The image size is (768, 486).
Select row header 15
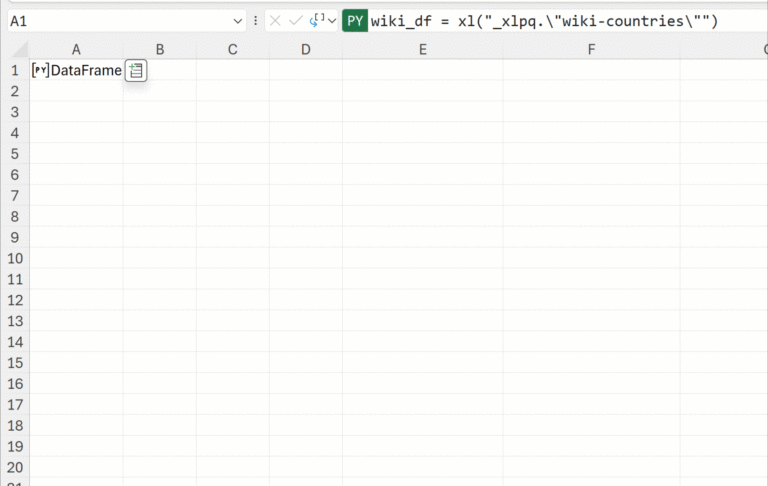[15, 363]
